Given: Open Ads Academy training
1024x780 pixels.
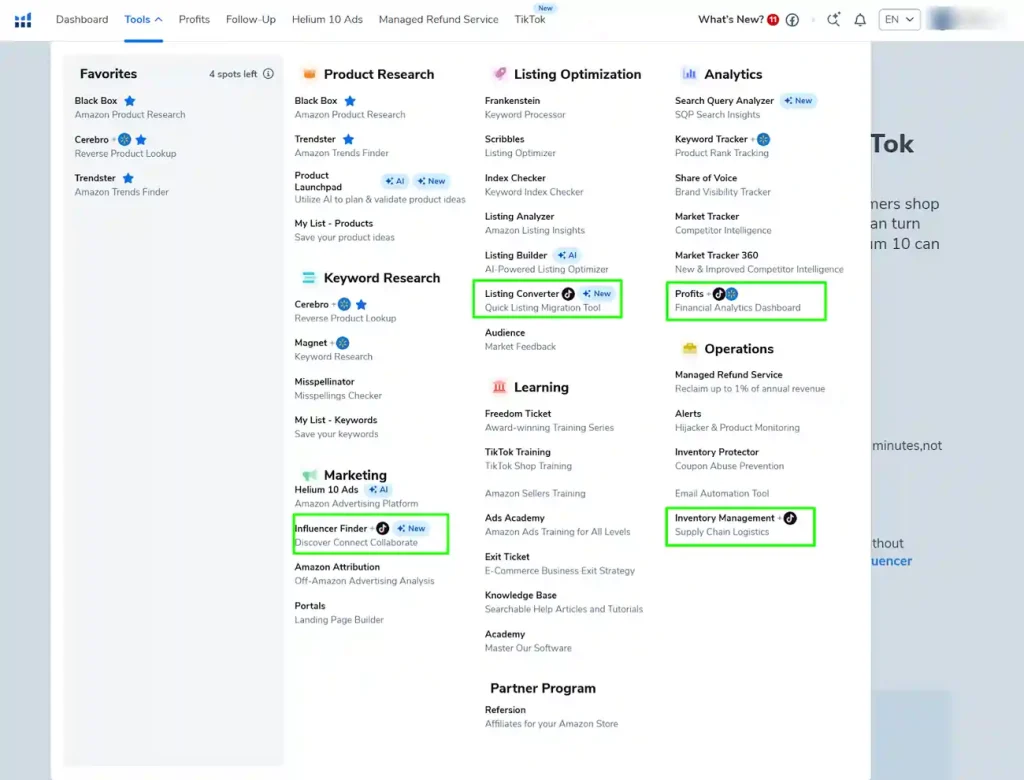Looking at the screenshot, I should click(x=557, y=525).
